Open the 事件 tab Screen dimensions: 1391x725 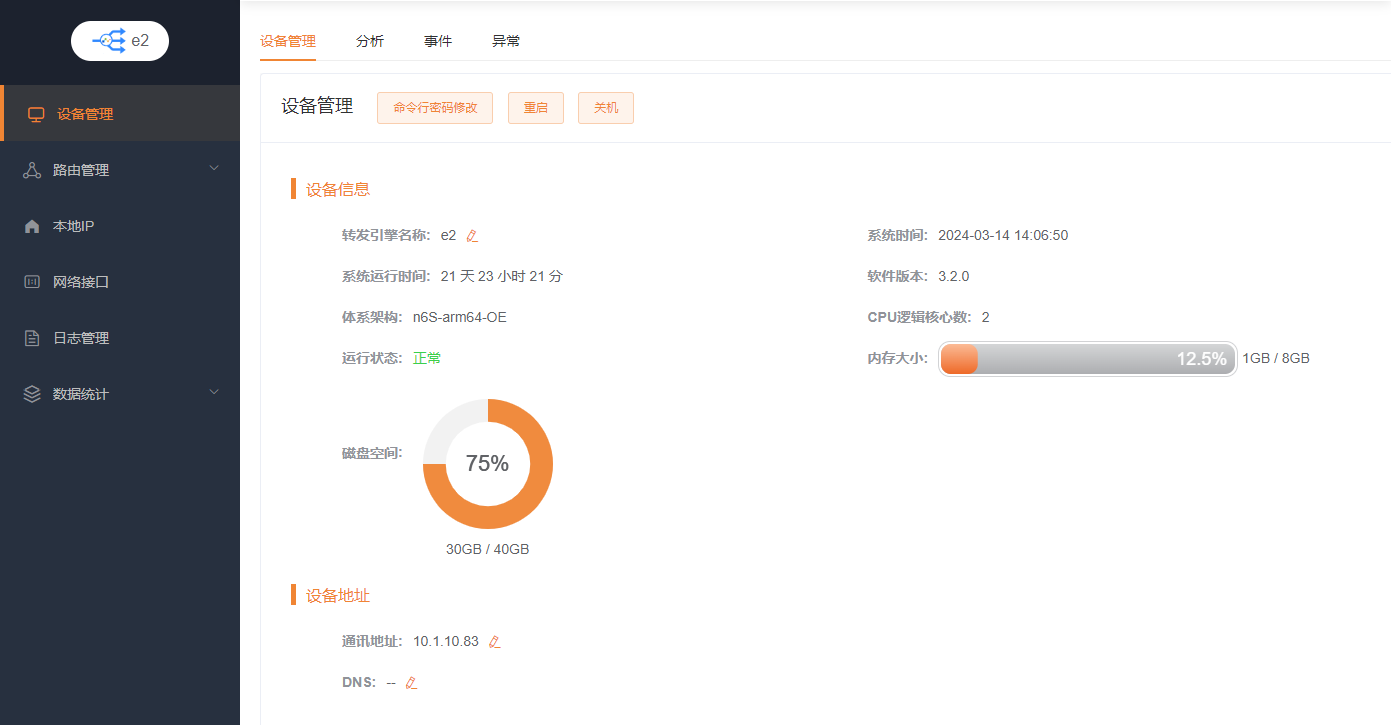click(x=437, y=41)
